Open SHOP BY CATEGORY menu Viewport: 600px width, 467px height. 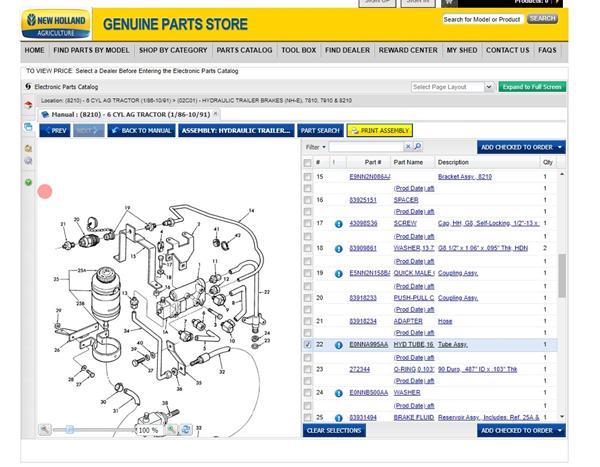(x=173, y=50)
